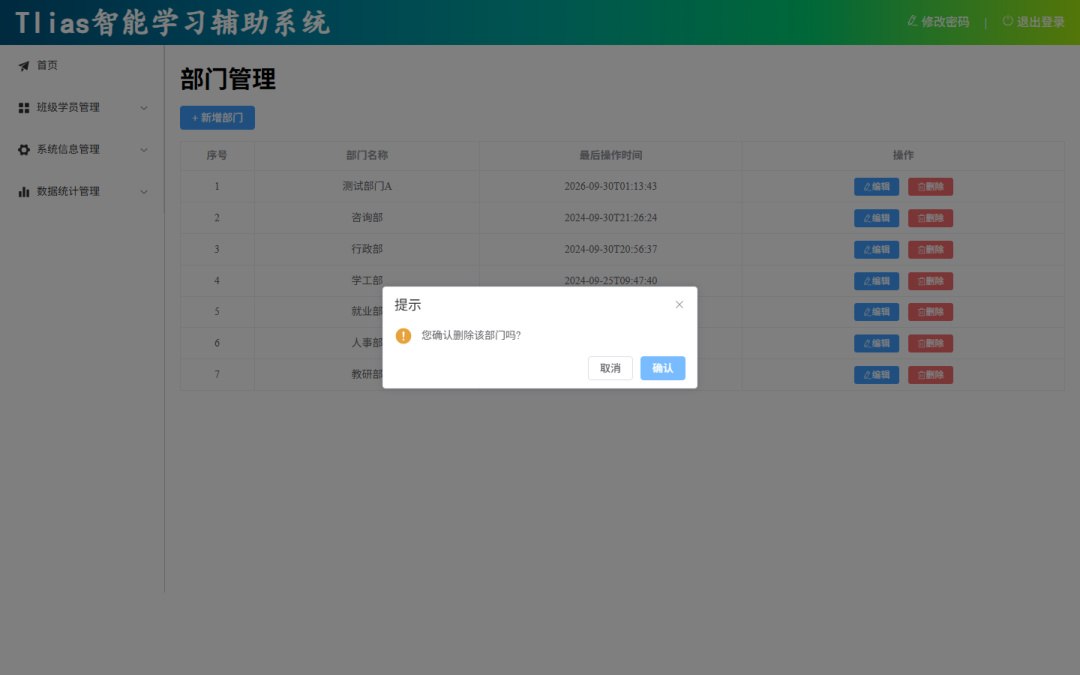The width and height of the screenshot is (1080, 675).
Task: Delete the 咨询部 row
Action: tap(931, 218)
